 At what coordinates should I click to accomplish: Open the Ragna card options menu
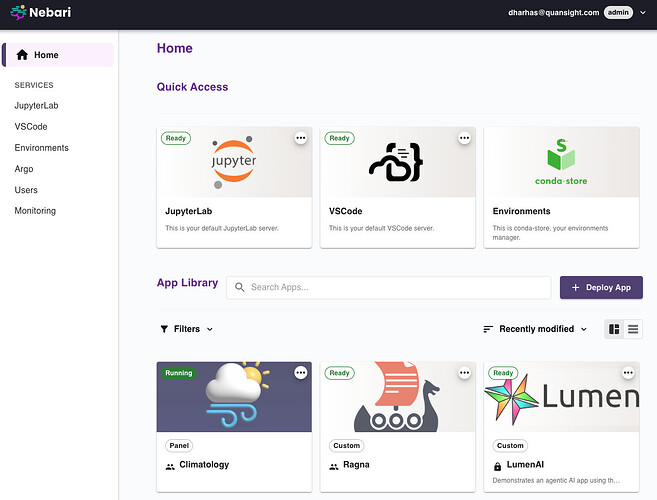pos(464,373)
